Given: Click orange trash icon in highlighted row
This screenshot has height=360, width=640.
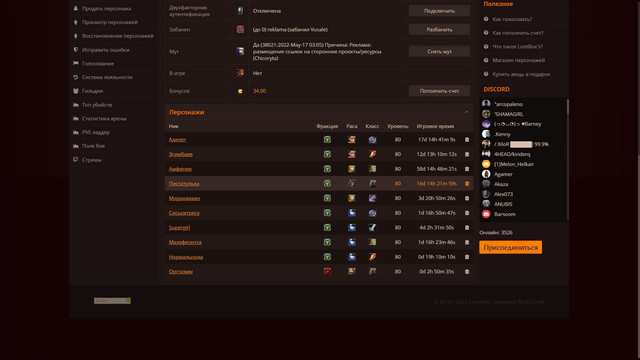Looking at the screenshot, I should (467, 184).
